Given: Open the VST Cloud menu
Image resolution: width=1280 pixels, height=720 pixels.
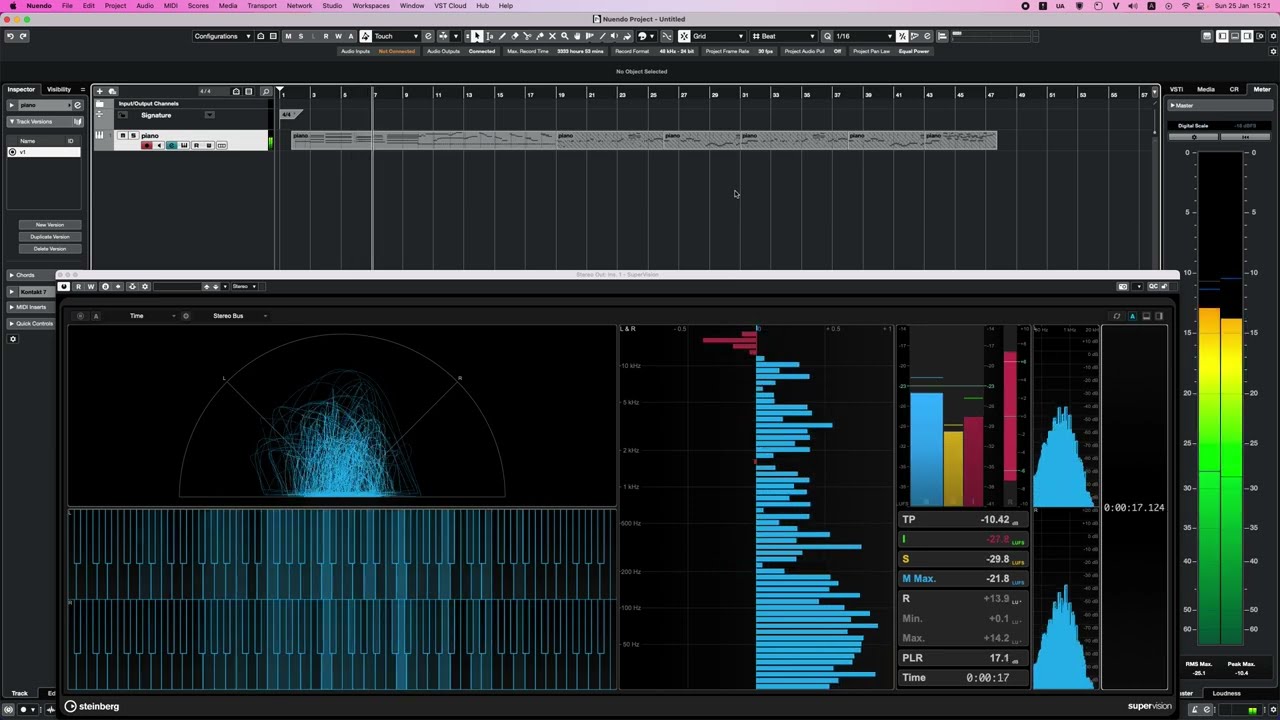Looking at the screenshot, I should pyautogui.click(x=450, y=6).
